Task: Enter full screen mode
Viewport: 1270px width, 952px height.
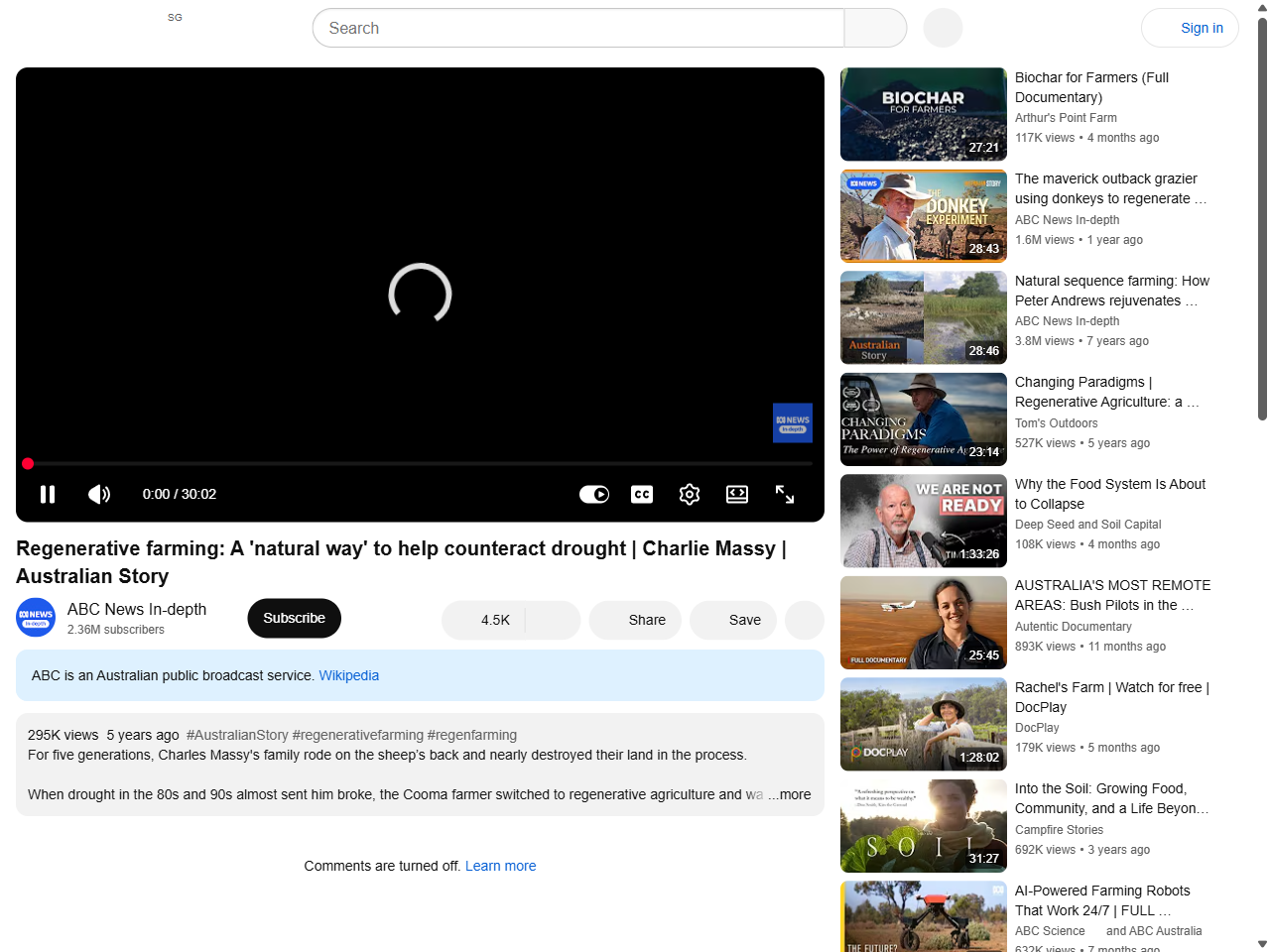Action: 785,494
